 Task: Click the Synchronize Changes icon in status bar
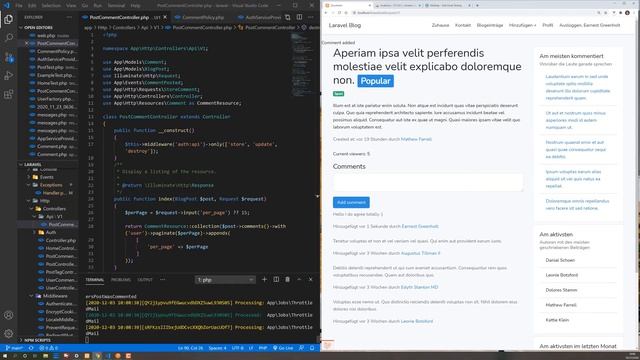click(x=31, y=348)
